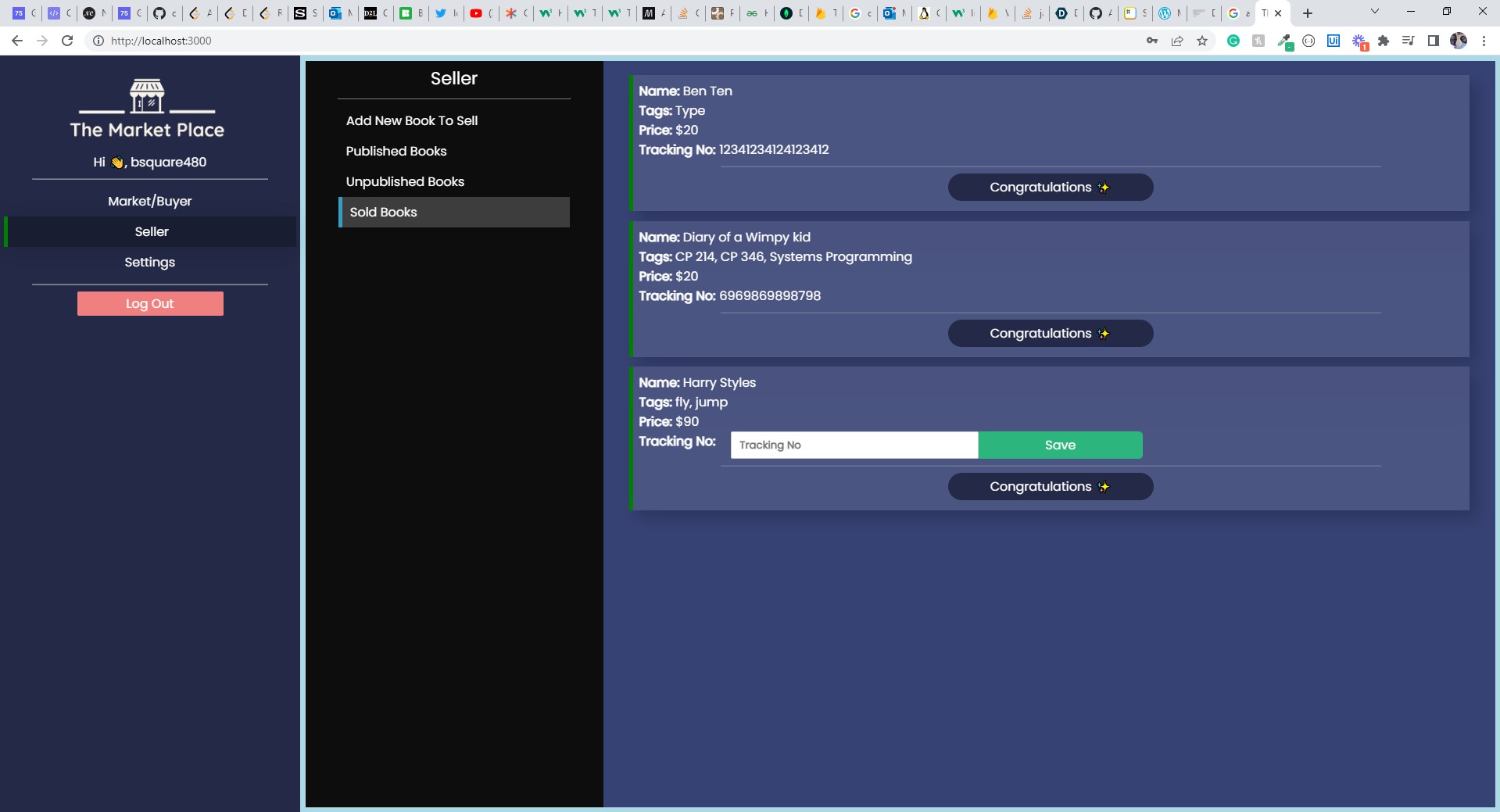Save the tracking number for Harry Styles
The image size is (1500, 812).
1060,445
